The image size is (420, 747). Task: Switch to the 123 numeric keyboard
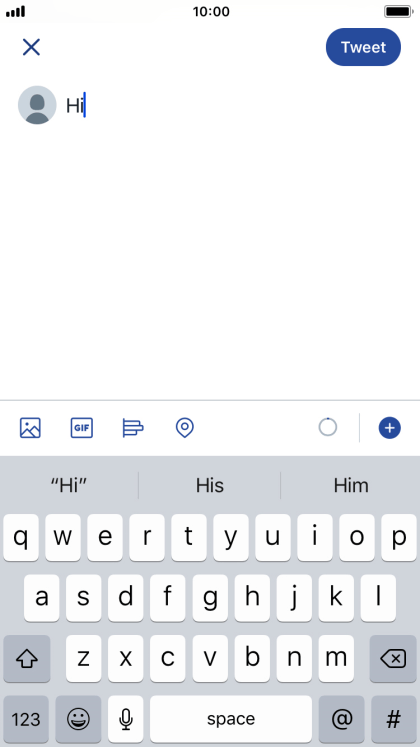26,718
